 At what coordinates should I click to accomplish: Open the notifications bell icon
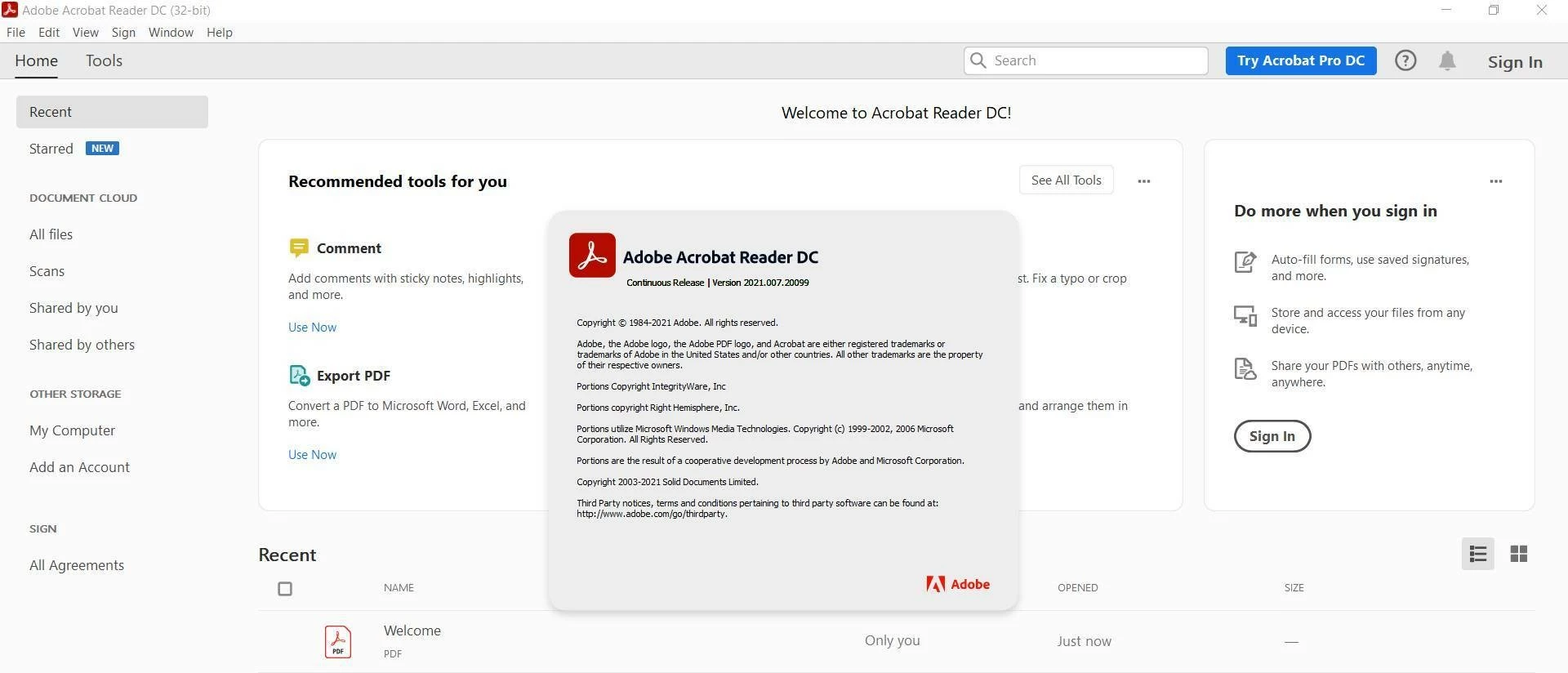click(1447, 60)
